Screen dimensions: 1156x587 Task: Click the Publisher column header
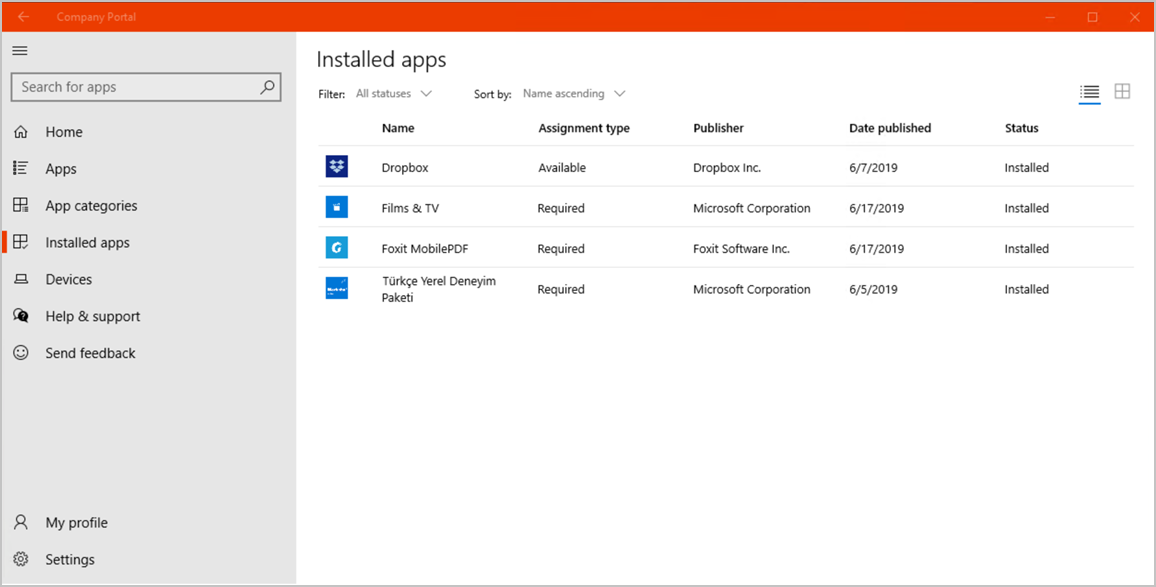pos(718,128)
